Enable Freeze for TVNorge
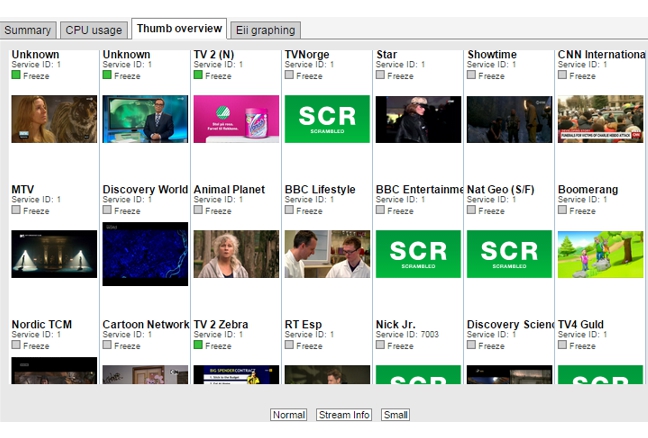This screenshot has height=438, width=648. pyautogui.click(x=289, y=75)
